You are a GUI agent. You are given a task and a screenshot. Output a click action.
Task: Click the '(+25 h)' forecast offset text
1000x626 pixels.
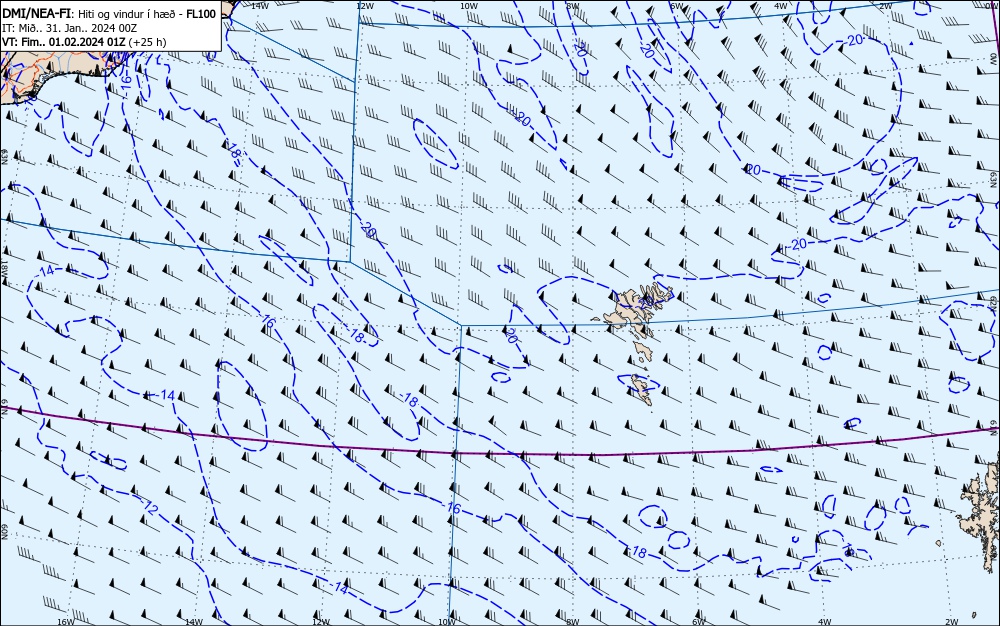(147, 42)
